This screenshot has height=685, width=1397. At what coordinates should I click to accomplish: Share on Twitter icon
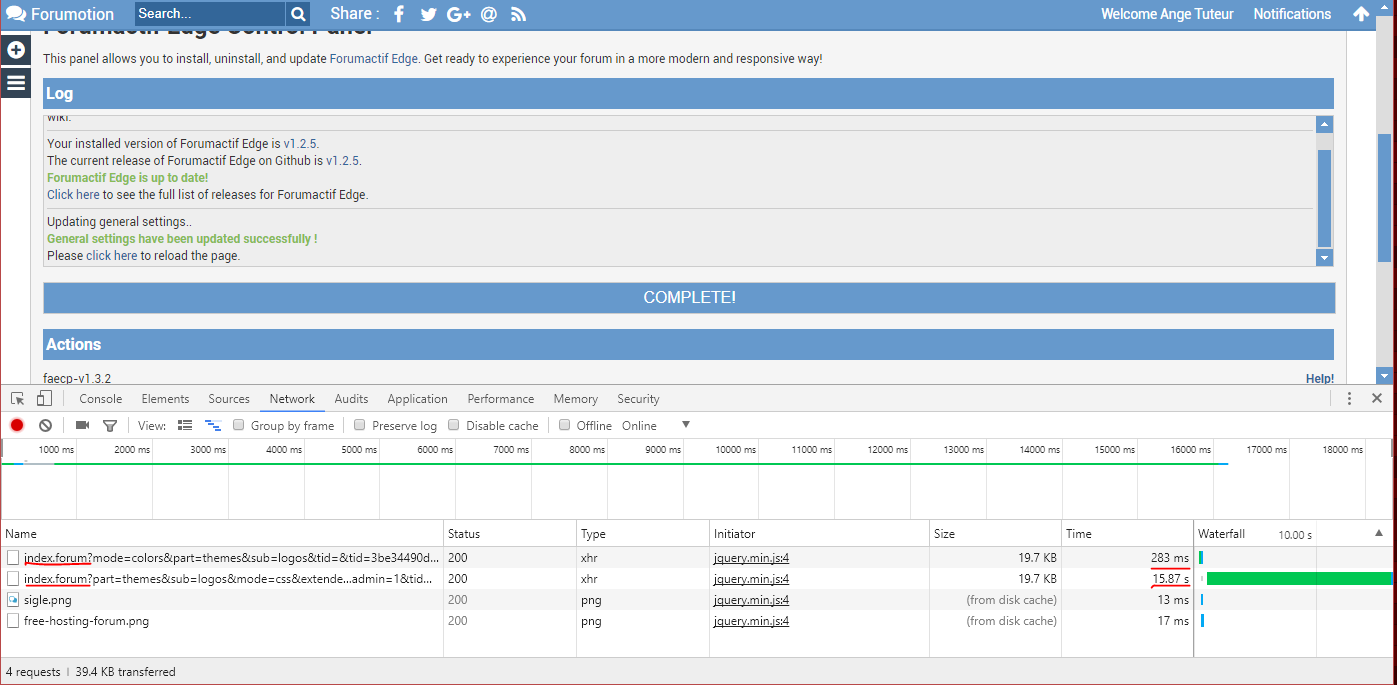click(428, 14)
